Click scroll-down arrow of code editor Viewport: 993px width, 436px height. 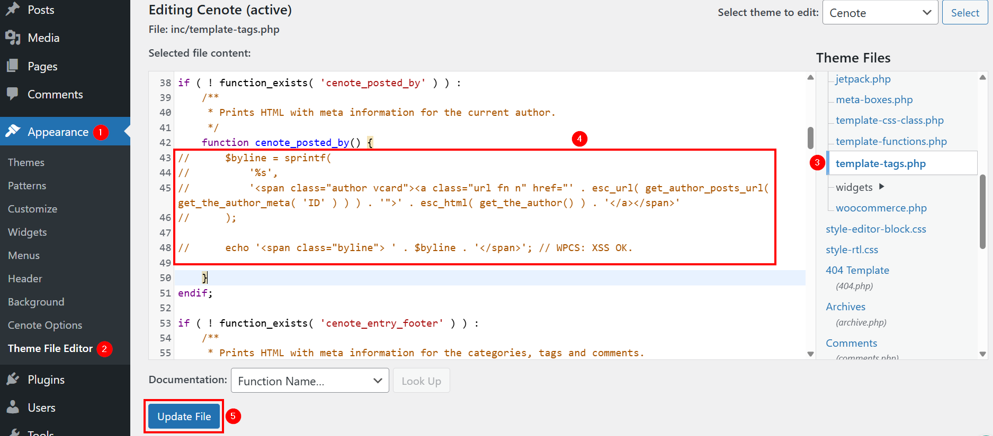810,354
